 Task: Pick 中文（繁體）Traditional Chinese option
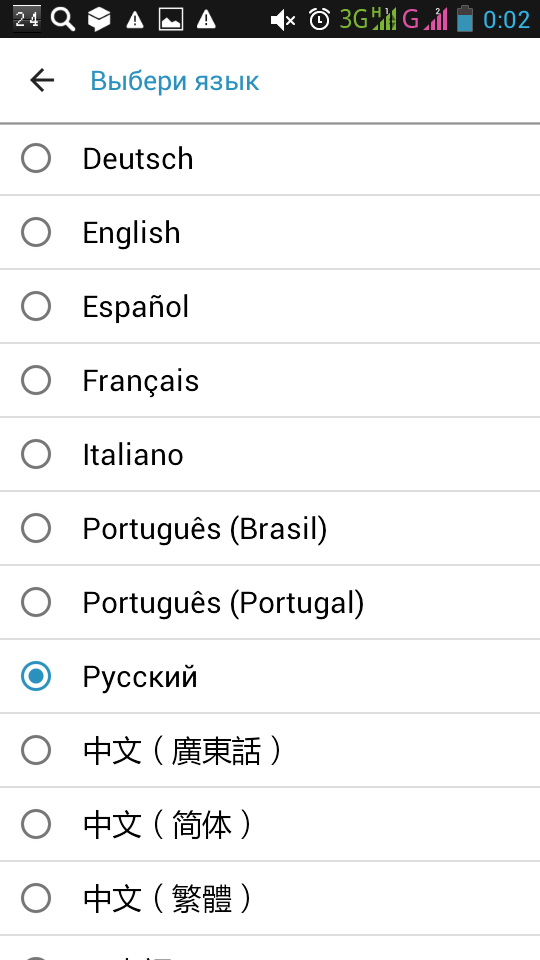270,899
